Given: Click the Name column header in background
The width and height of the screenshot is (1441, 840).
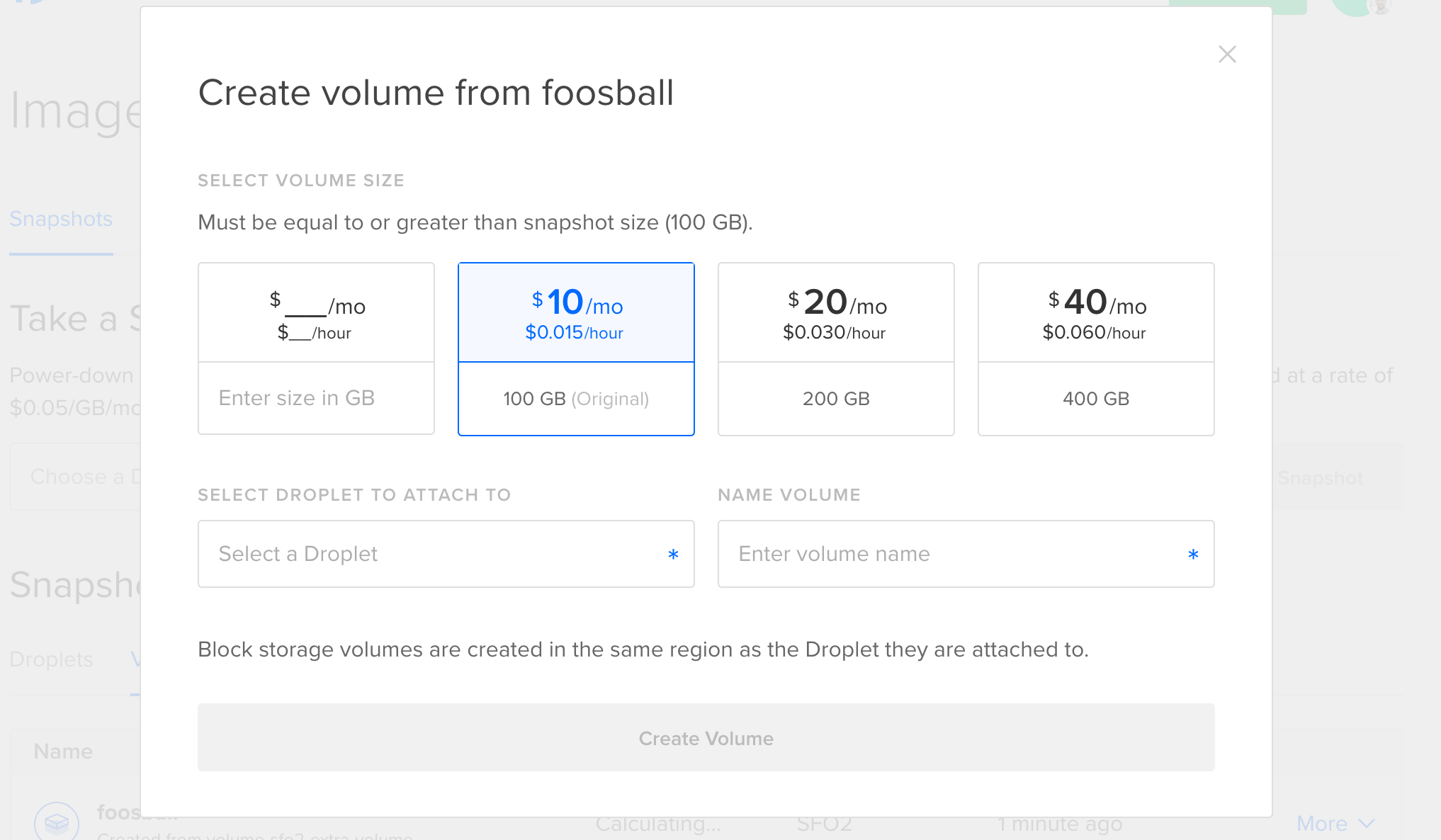Looking at the screenshot, I should pyautogui.click(x=63, y=751).
